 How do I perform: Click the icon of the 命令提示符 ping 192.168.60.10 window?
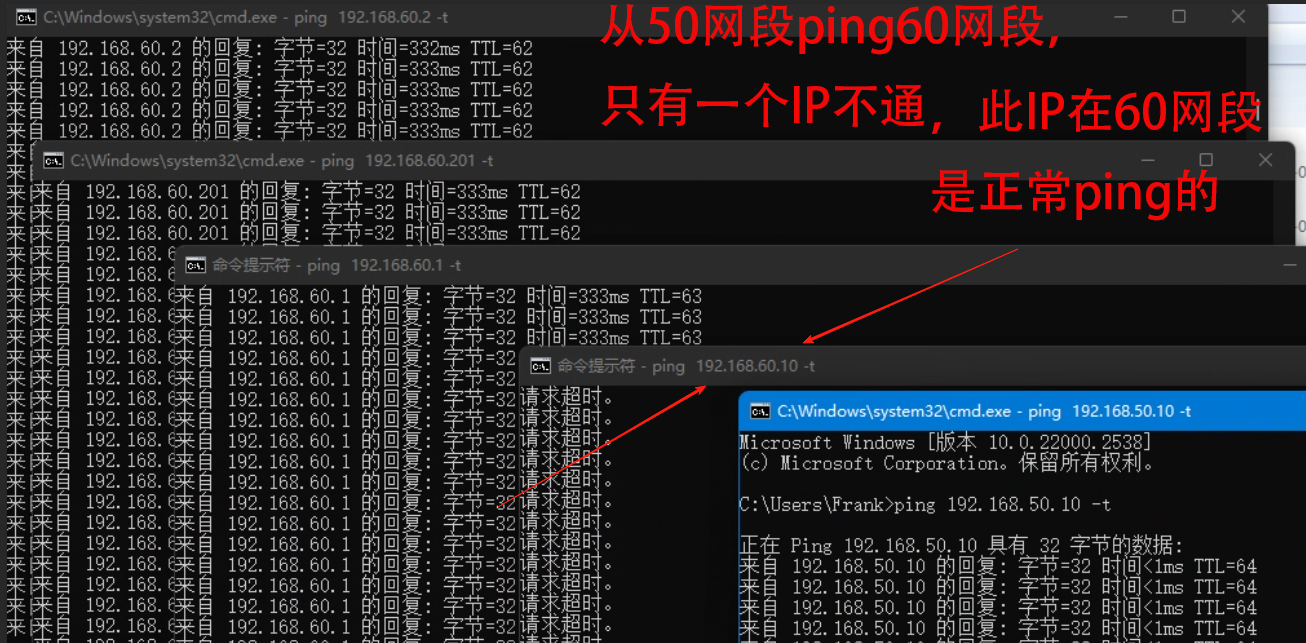[x=541, y=366]
